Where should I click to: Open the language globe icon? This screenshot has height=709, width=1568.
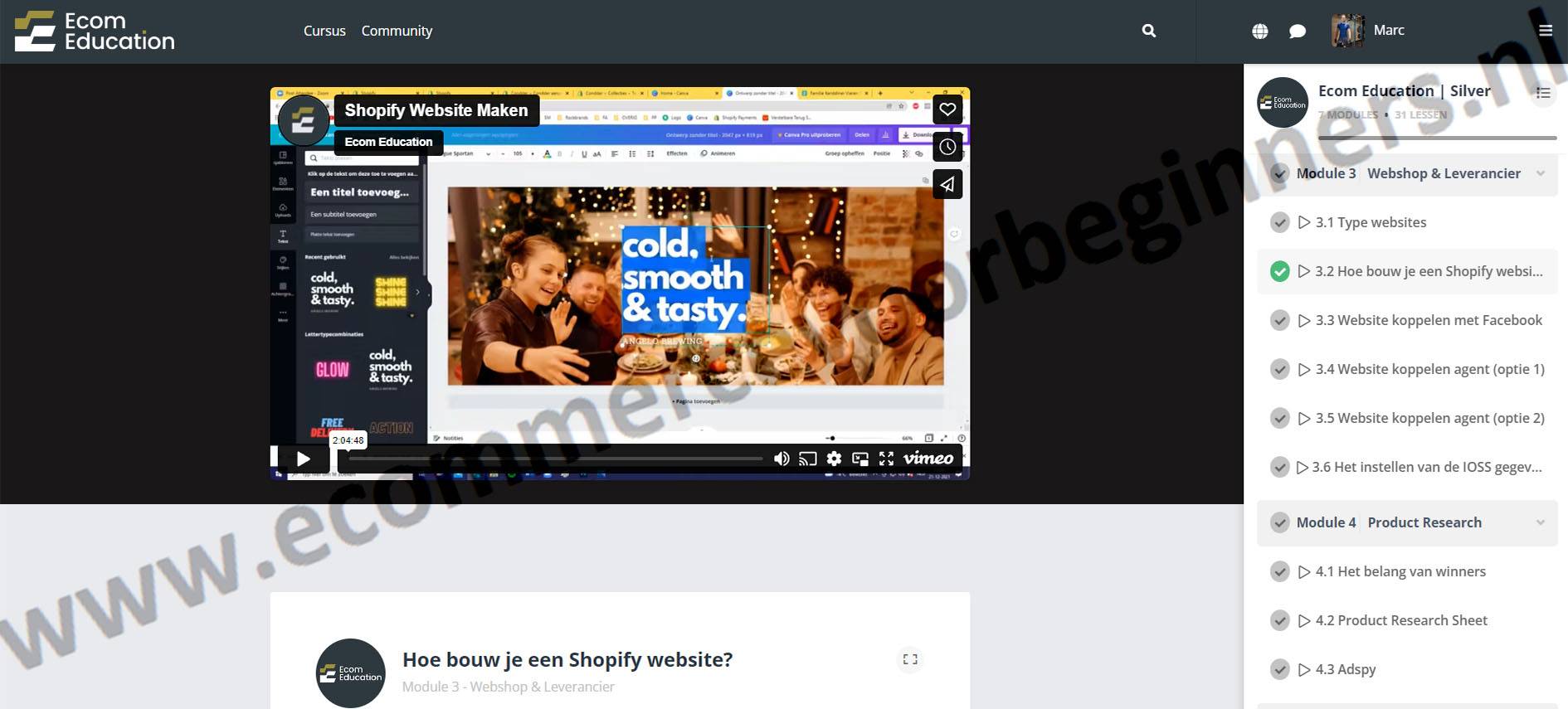coord(1259,32)
